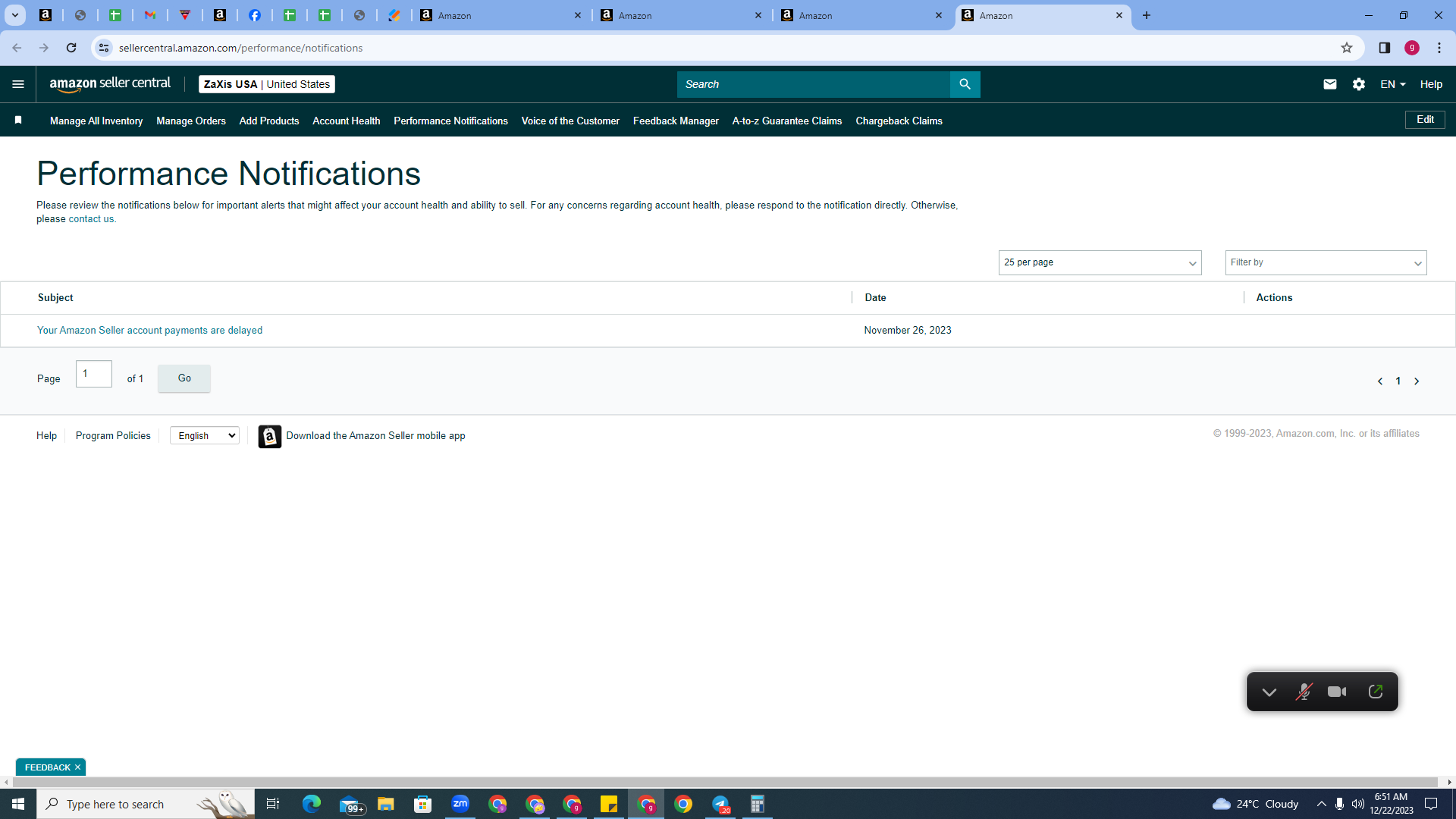Click the FEEDBACK button
The height and width of the screenshot is (819, 1456).
pyautogui.click(x=47, y=767)
